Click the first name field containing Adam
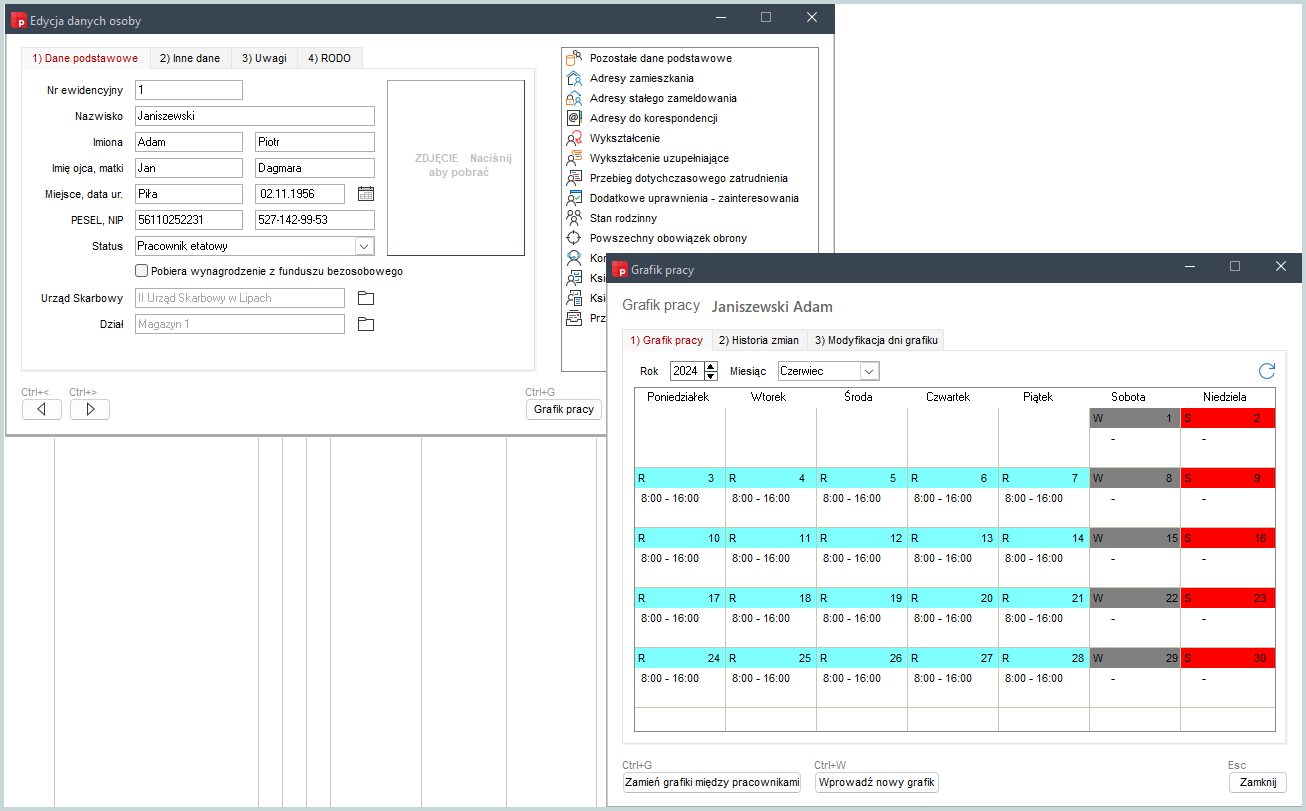The image size is (1306, 811). 189,142
